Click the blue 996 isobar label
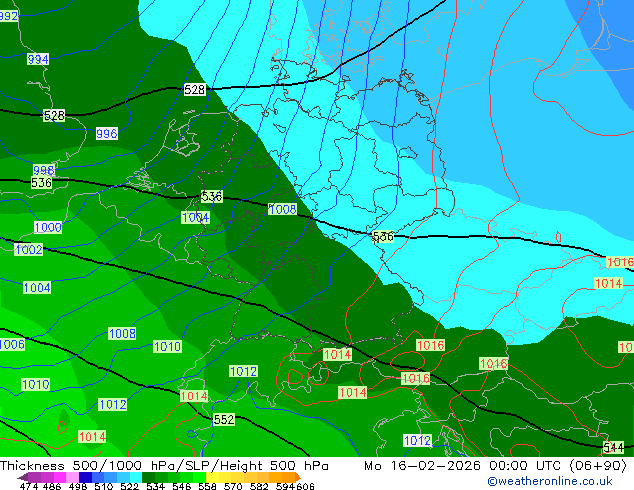634x490 pixels. click(x=107, y=133)
